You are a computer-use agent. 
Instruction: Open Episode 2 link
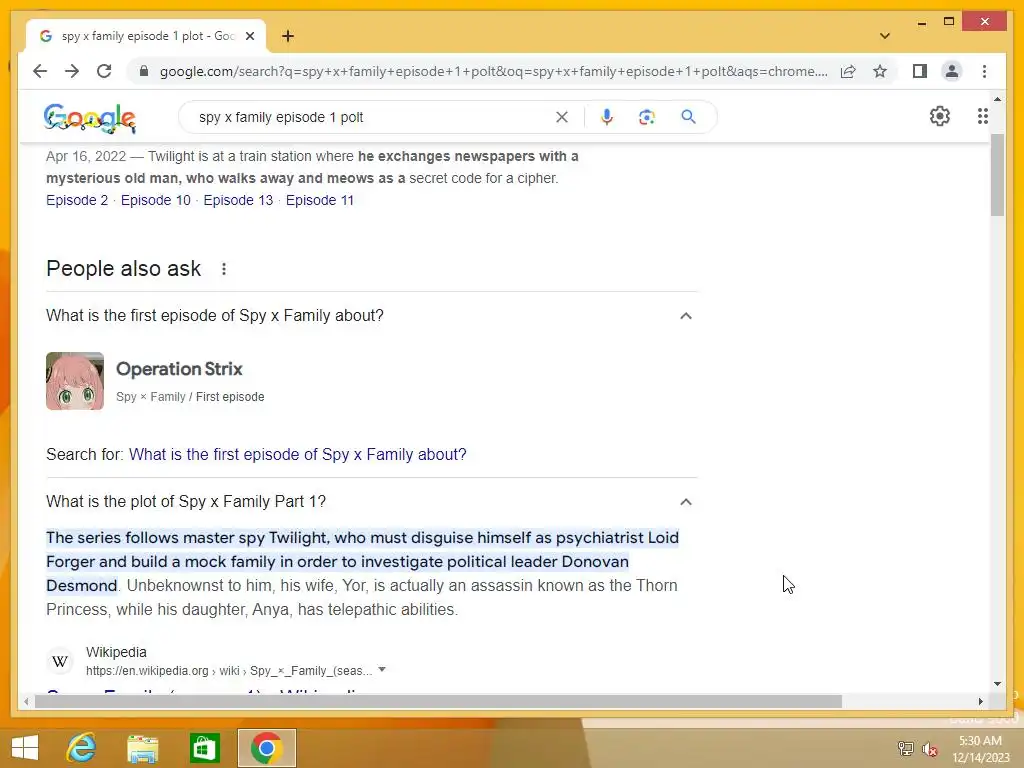click(77, 200)
